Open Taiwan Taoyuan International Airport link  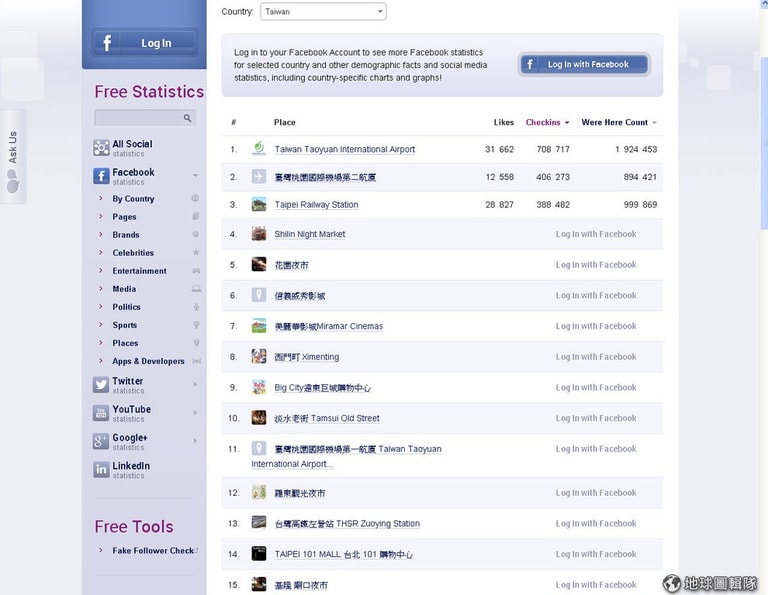345,149
